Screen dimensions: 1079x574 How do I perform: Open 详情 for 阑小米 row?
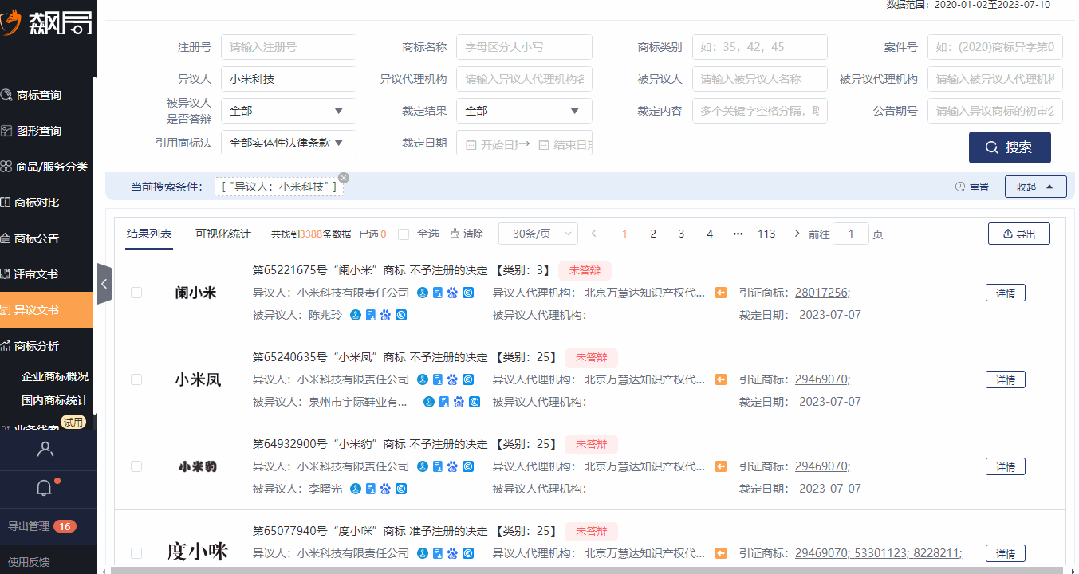click(1005, 293)
